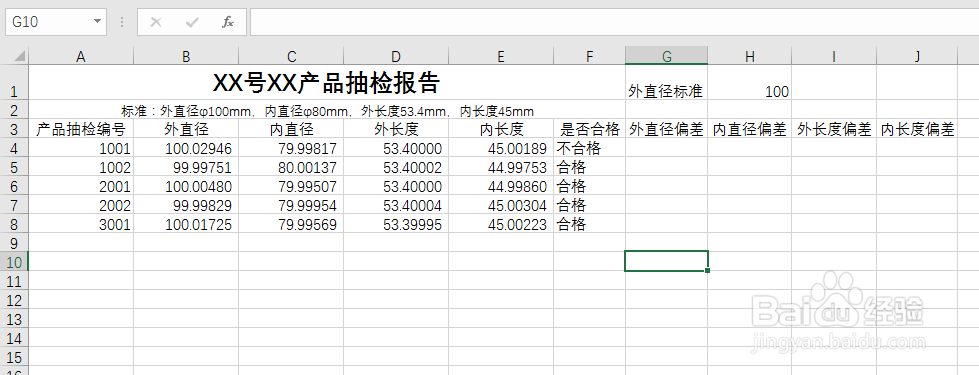Select row 10 header
Viewport: 979px width, 375px height.
point(14,261)
